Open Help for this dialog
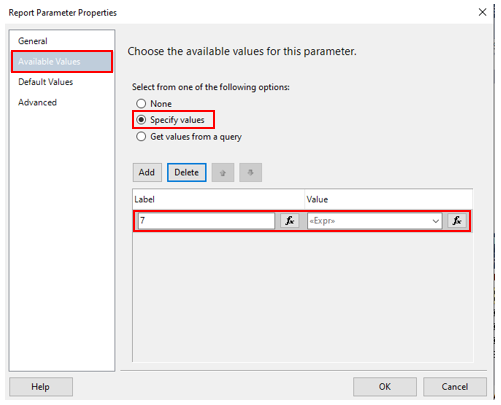Screen dimensions: 501x405 coord(41,387)
